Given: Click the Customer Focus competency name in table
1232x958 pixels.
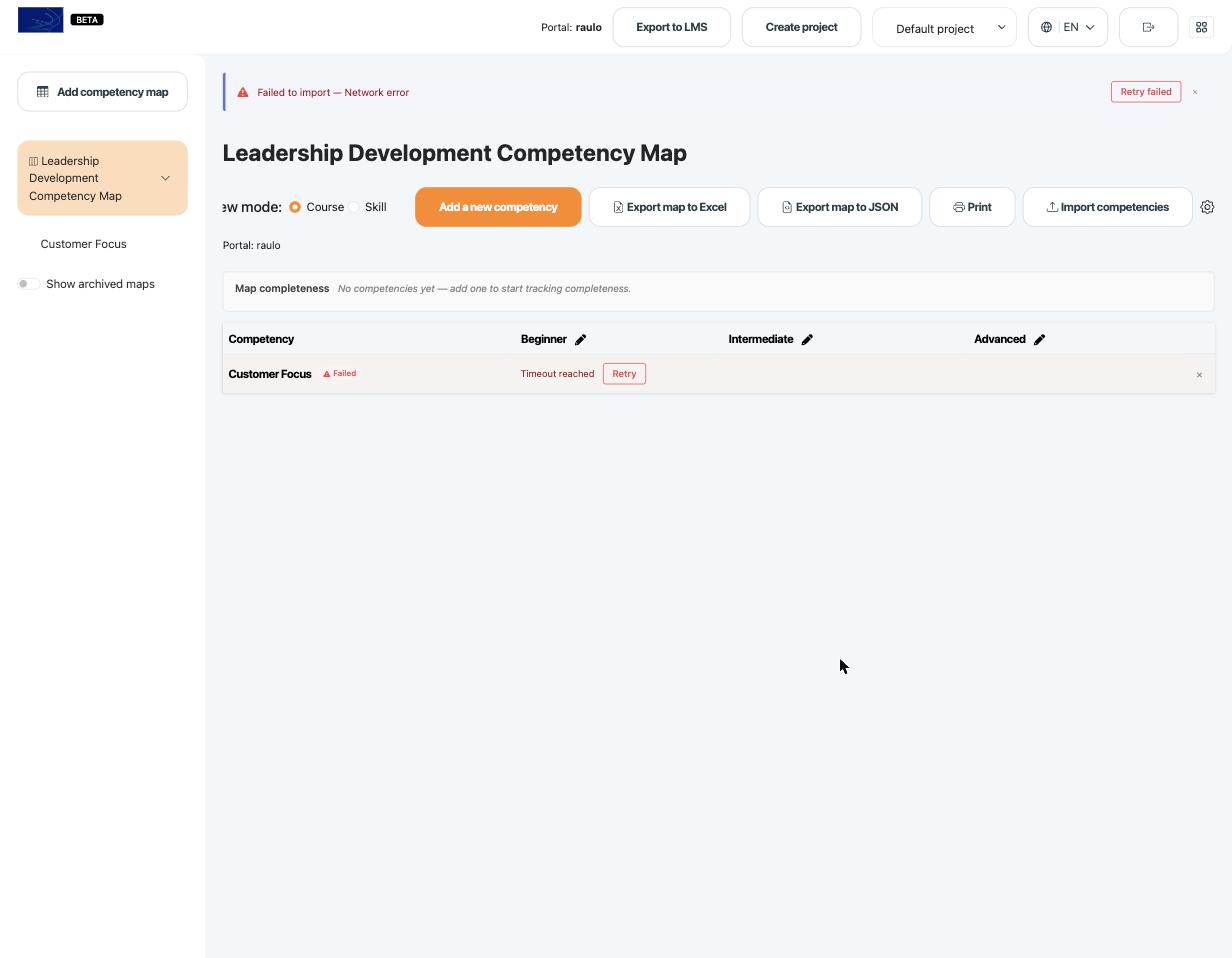Looking at the screenshot, I should pyautogui.click(x=270, y=374).
